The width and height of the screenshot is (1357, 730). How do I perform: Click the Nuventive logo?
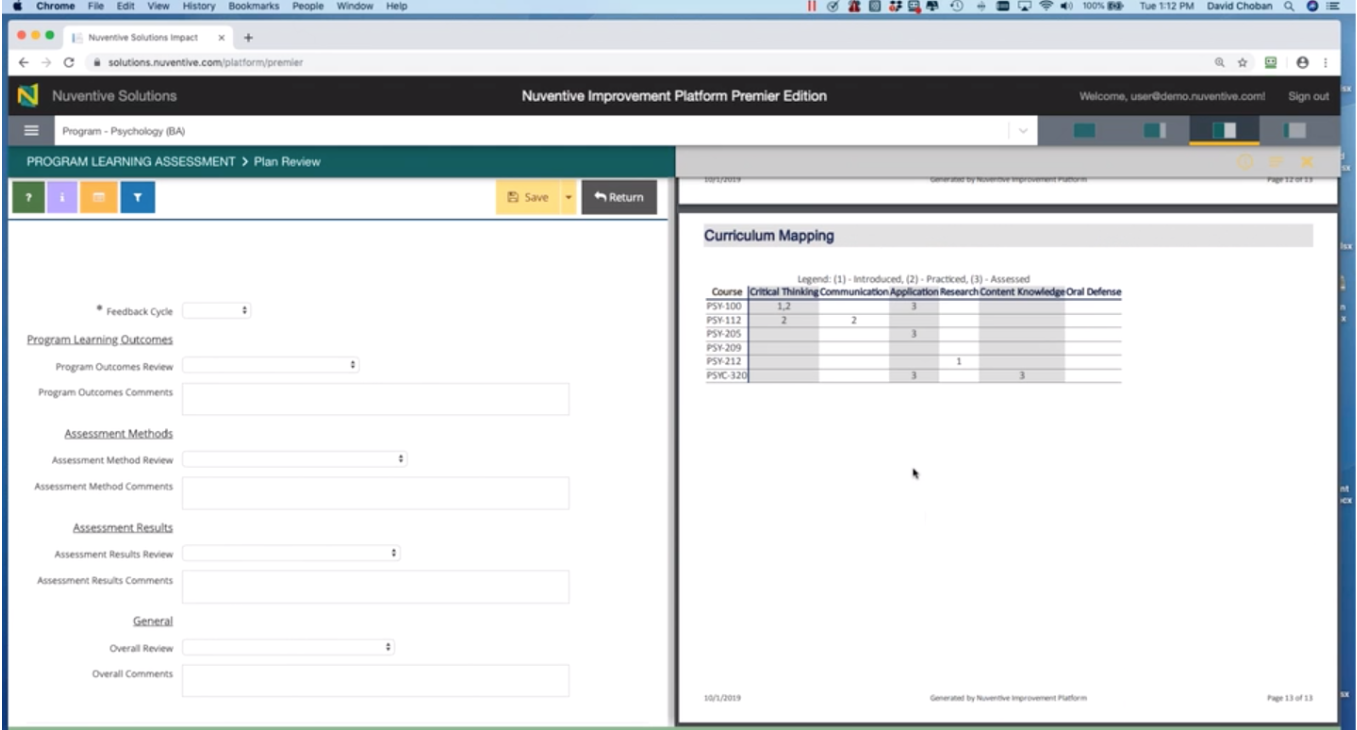point(28,96)
